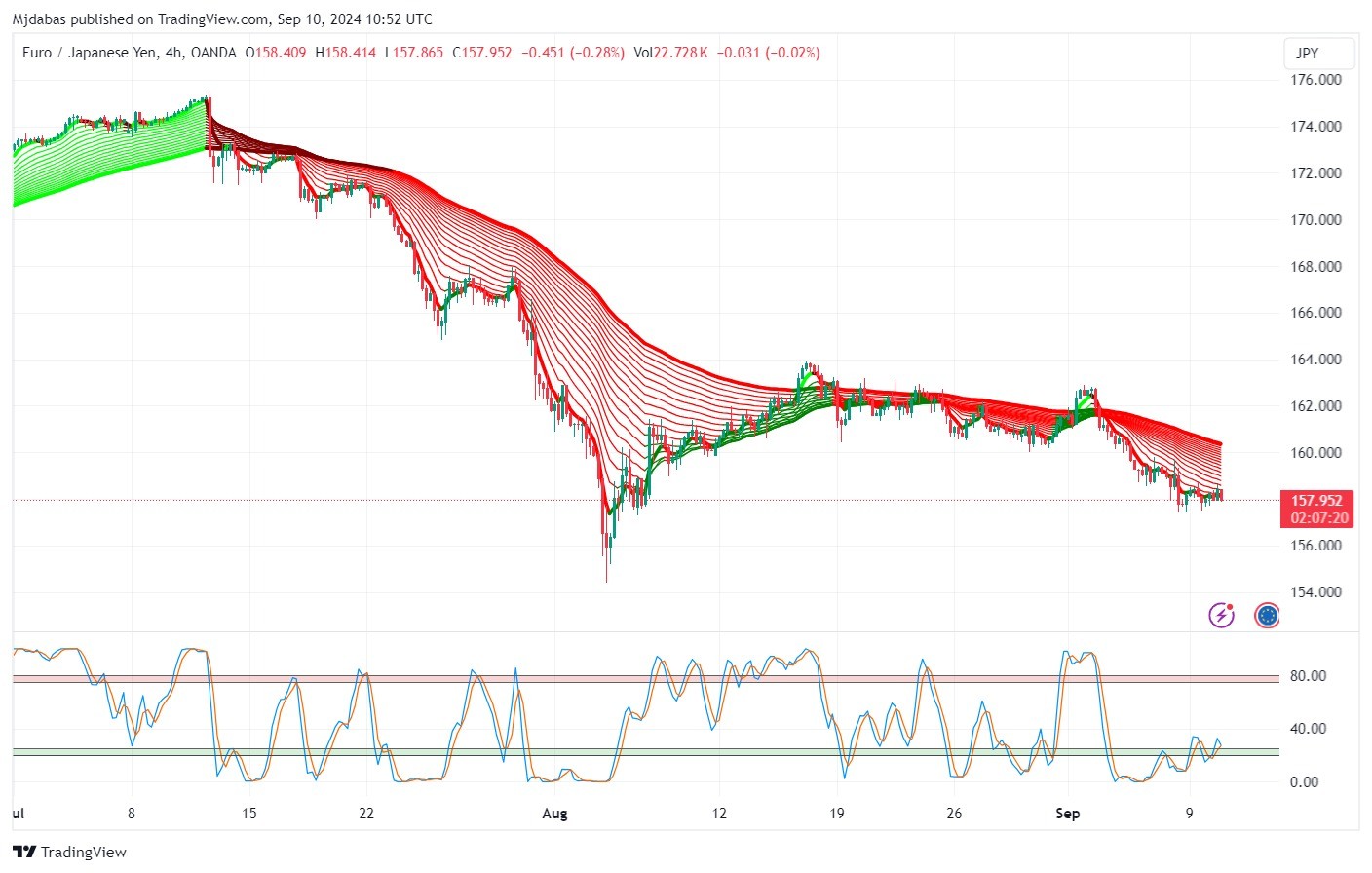
Task: Click the EU flag economic event icon
Action: (1267, 615)
